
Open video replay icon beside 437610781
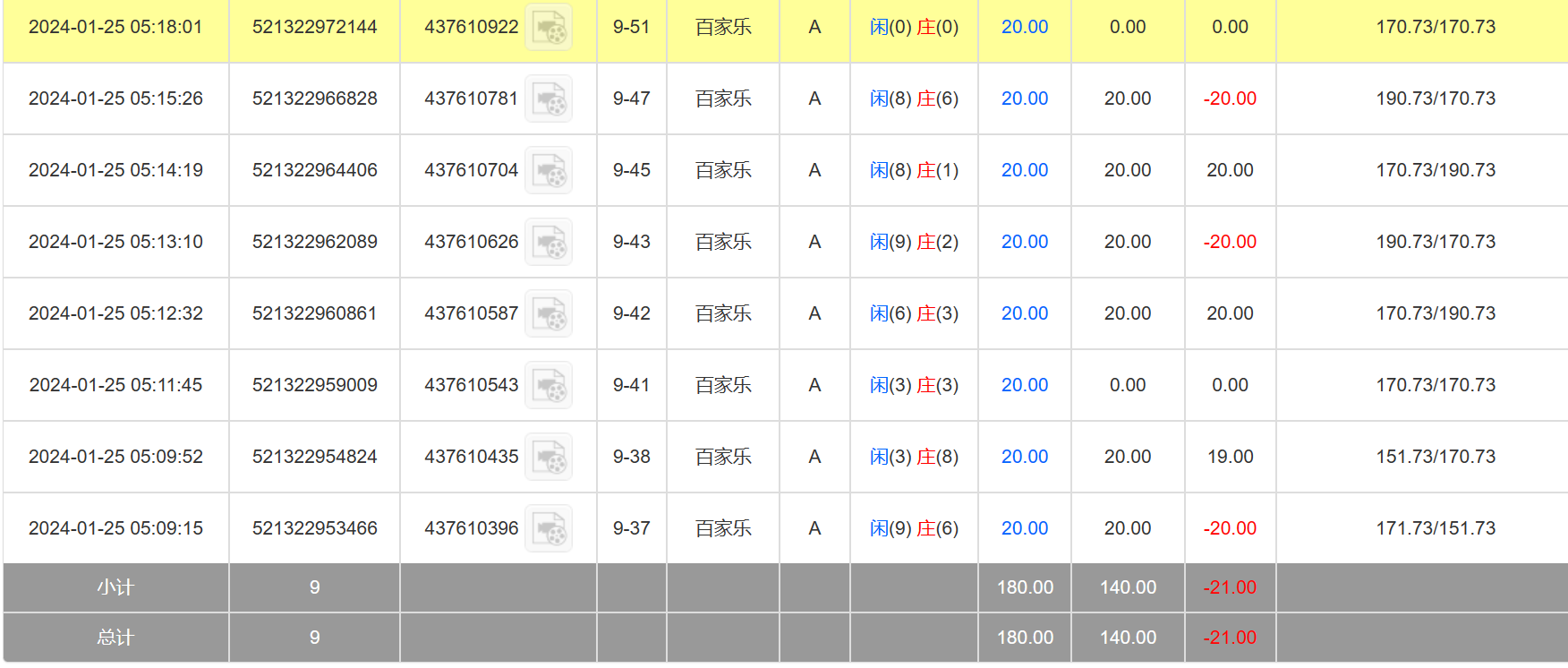tap(549, 99)
